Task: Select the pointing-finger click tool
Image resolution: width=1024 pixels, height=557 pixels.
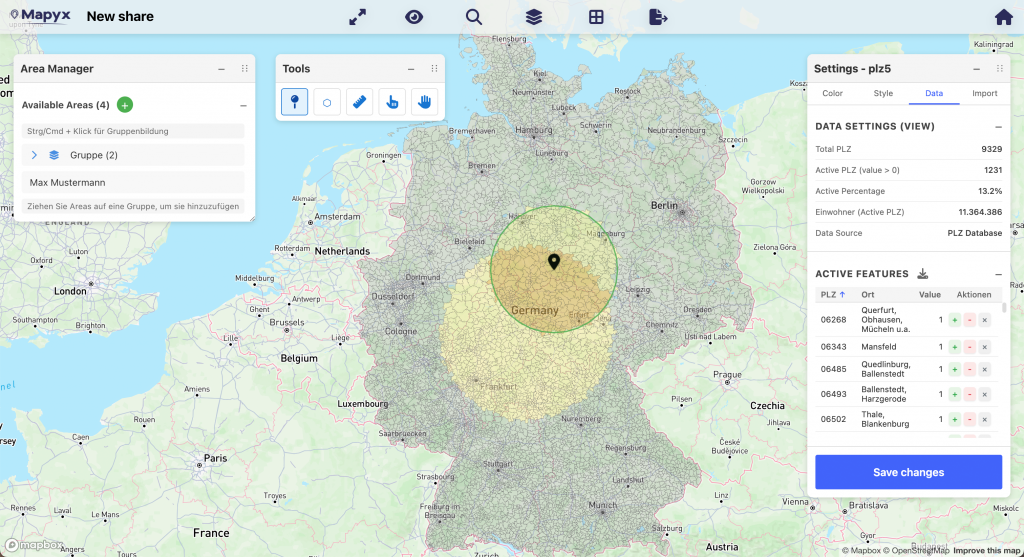Action: (x=392, y=101)
